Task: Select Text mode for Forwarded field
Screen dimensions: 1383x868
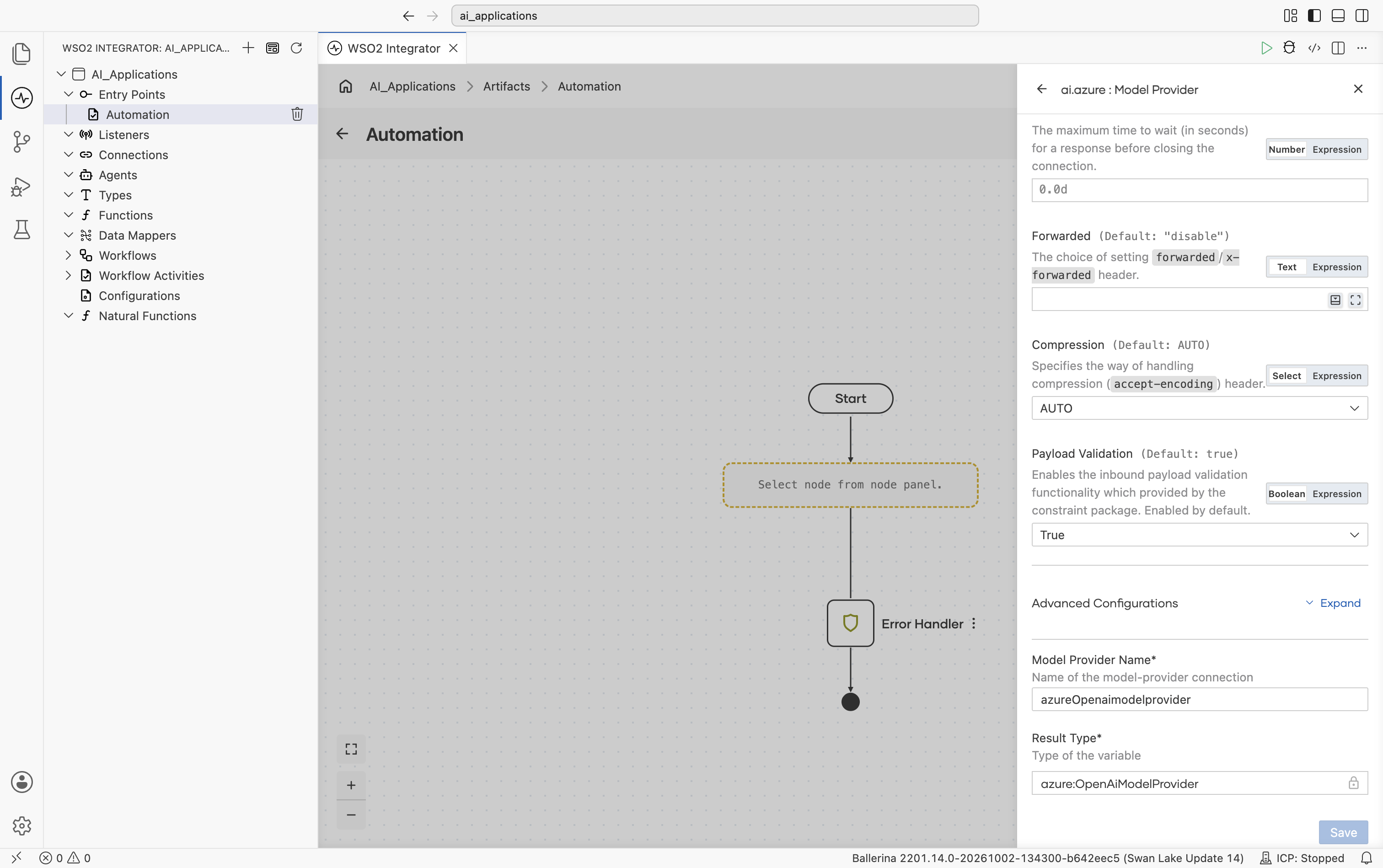Action: tap(1287, 267)
